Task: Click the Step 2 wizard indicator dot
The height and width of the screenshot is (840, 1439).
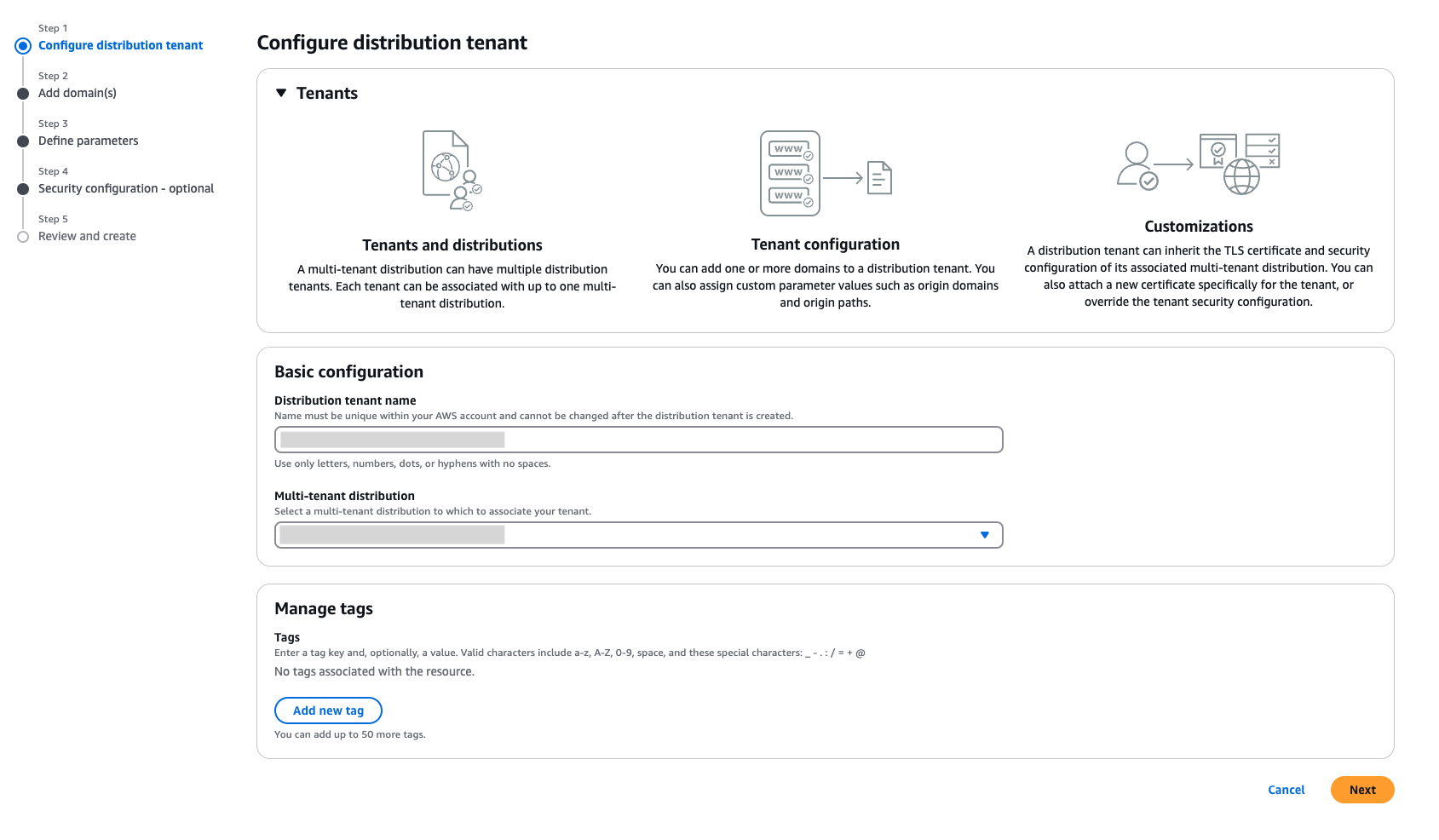Action: click(23, 94)
